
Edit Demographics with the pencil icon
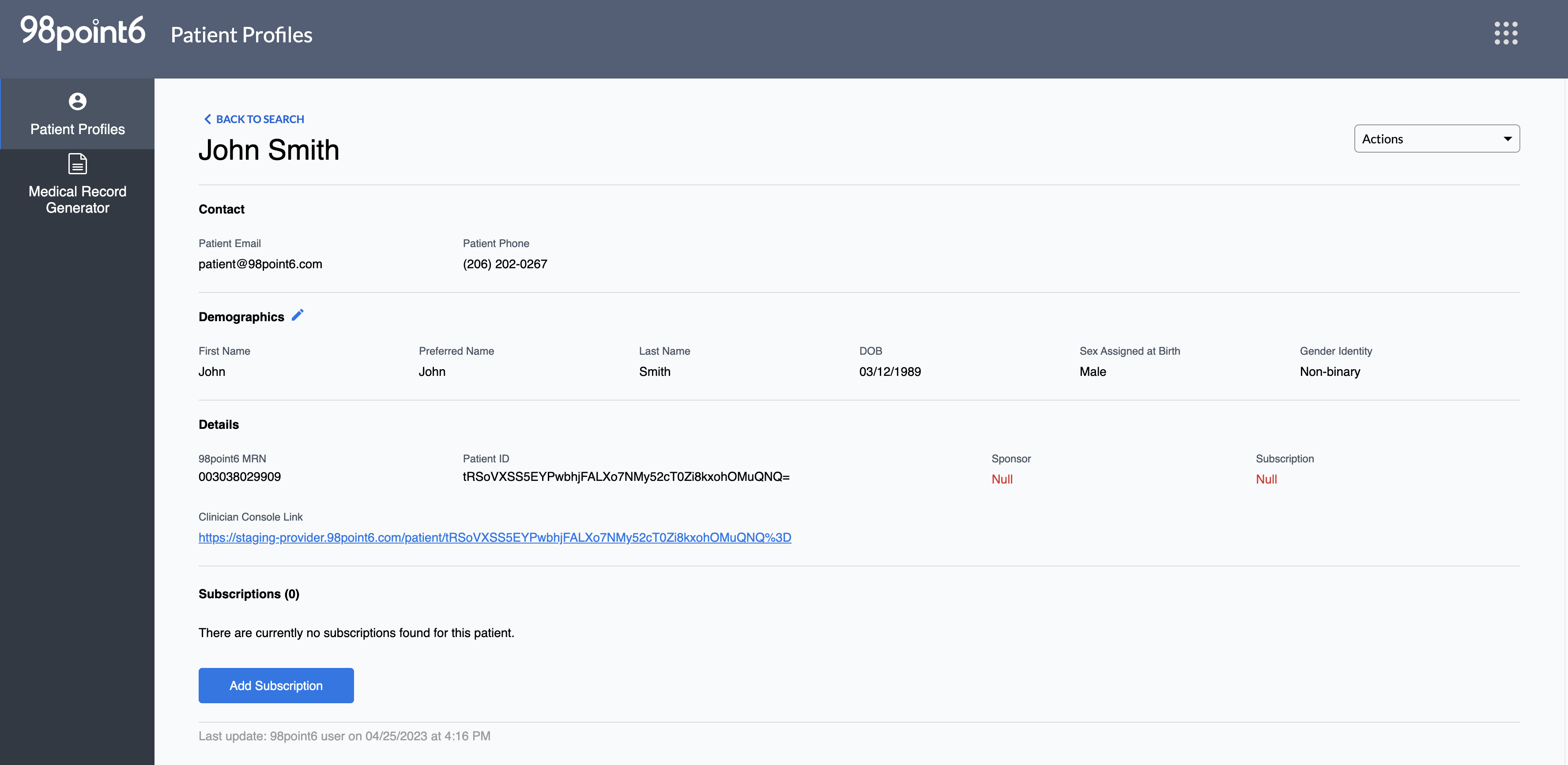coord(297,315)
